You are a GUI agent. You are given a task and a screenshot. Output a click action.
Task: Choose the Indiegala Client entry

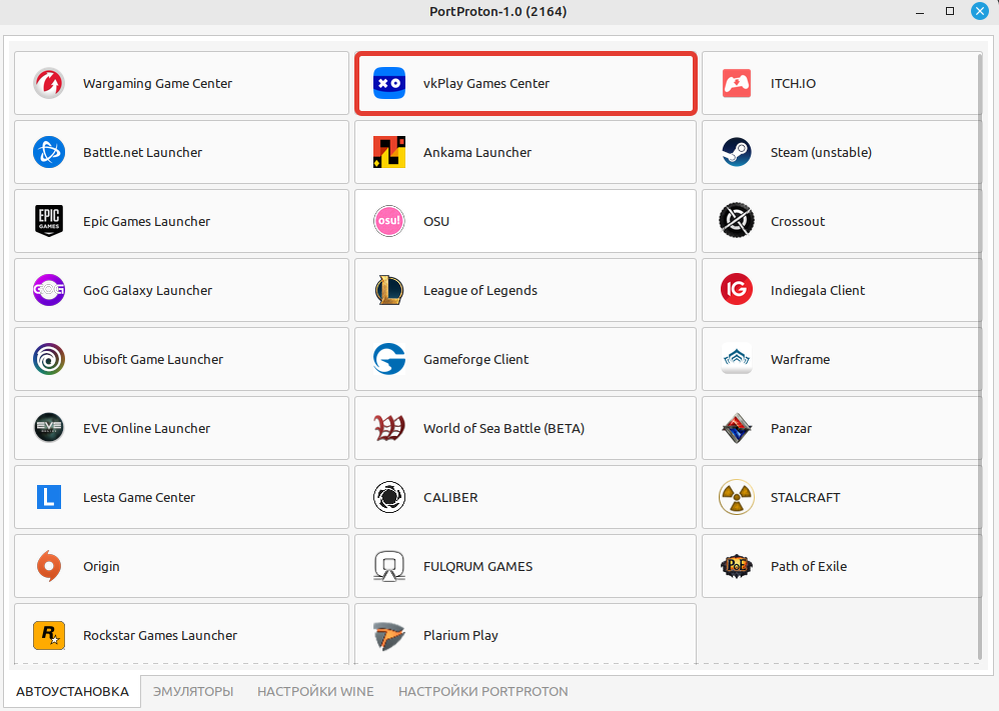(x=841, y=290)
